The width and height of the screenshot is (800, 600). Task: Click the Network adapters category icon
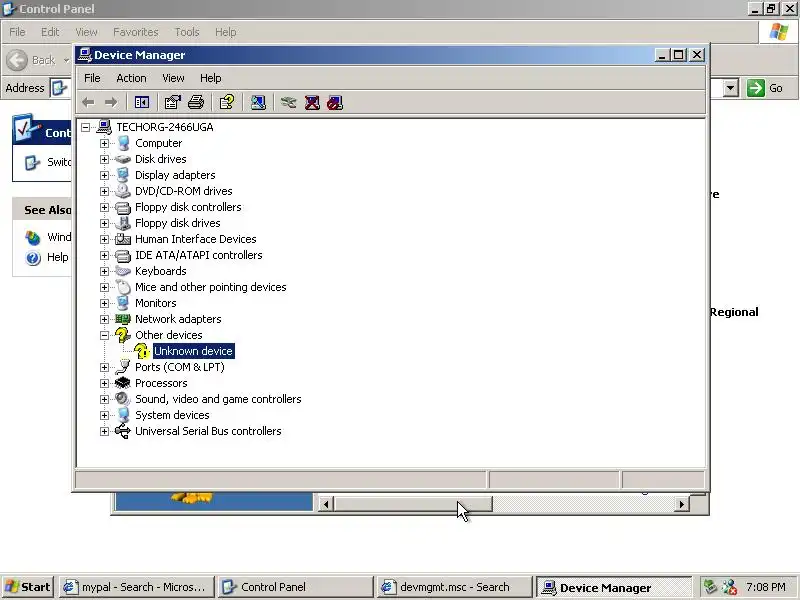122,319
